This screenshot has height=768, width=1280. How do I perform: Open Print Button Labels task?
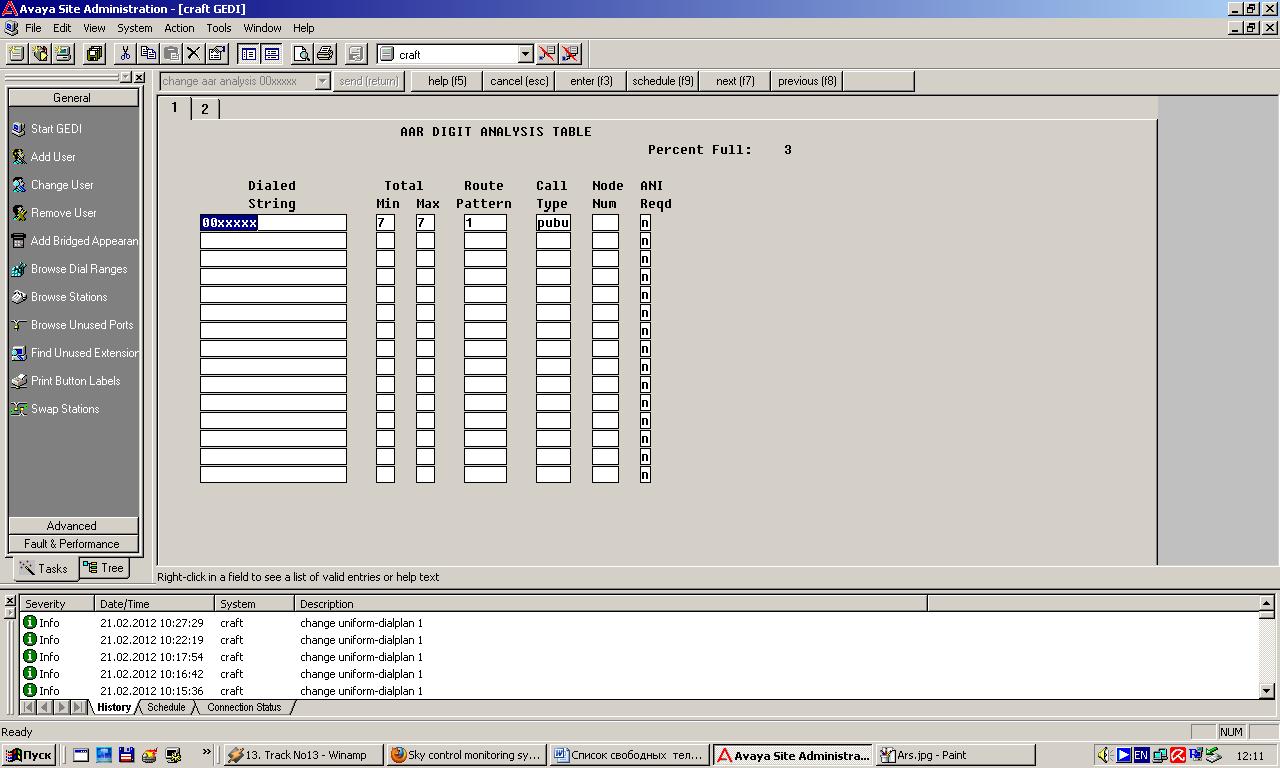click(75, 381)
